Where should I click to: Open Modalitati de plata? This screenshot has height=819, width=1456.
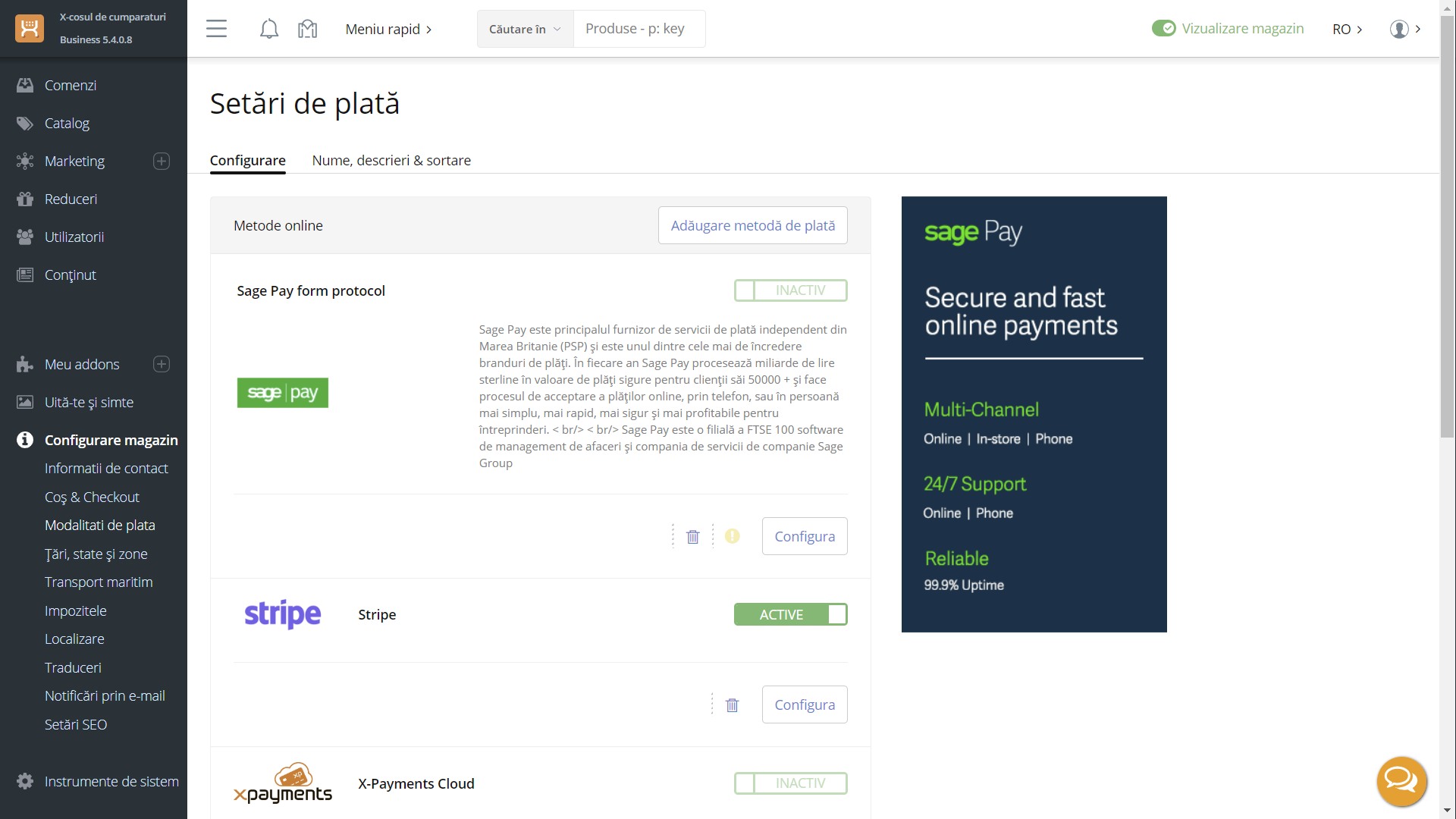point(99,526)
